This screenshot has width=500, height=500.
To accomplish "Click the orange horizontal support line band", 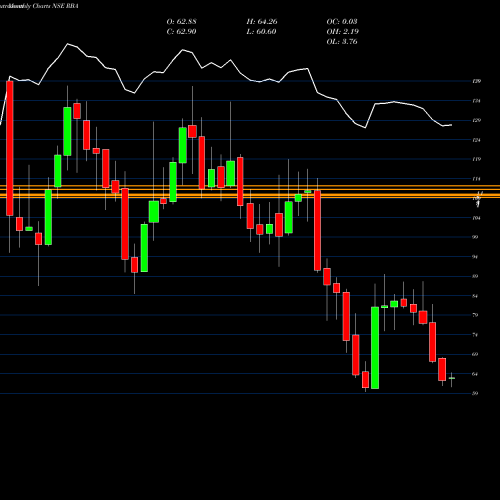I will [250, 192].
